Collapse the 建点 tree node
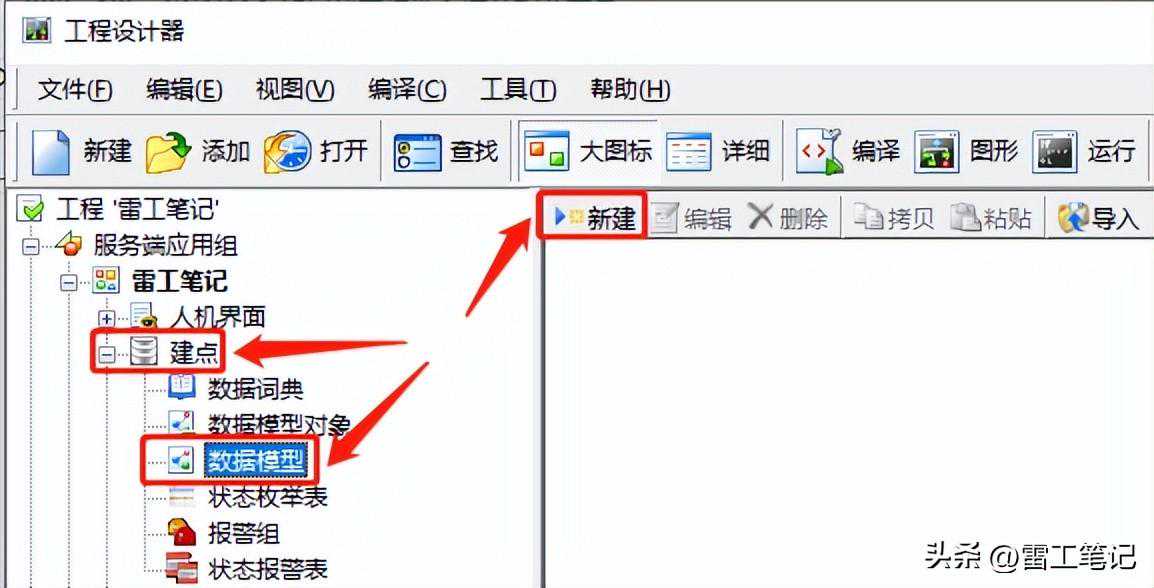 tap(107, 355)
